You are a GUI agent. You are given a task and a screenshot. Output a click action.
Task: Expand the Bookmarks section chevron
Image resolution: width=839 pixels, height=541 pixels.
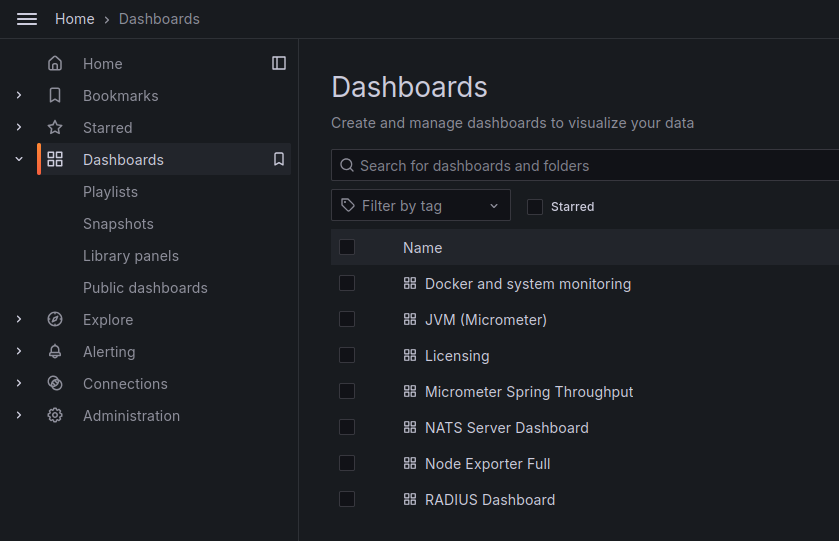19,96
